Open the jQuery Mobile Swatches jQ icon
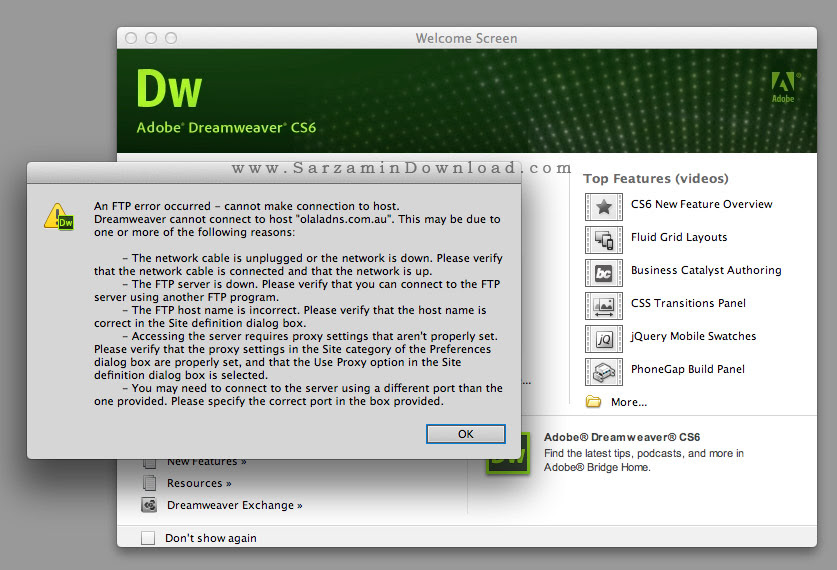 (604, 339)
